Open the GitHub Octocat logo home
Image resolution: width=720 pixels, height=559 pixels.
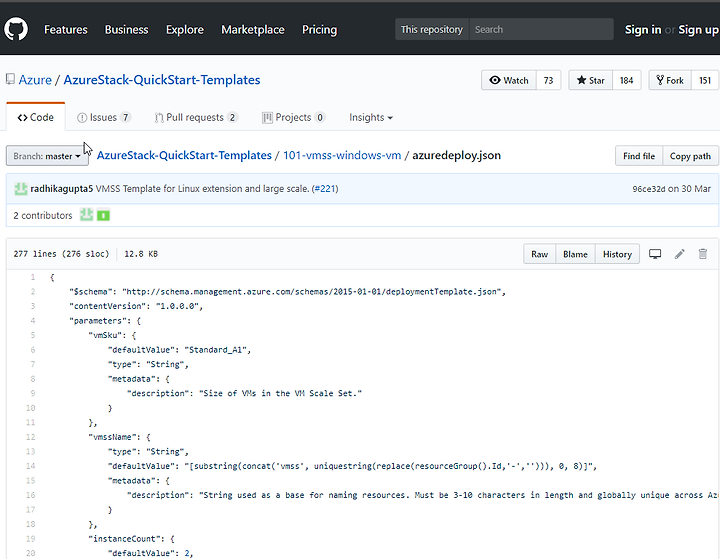(x=16, y=29)
